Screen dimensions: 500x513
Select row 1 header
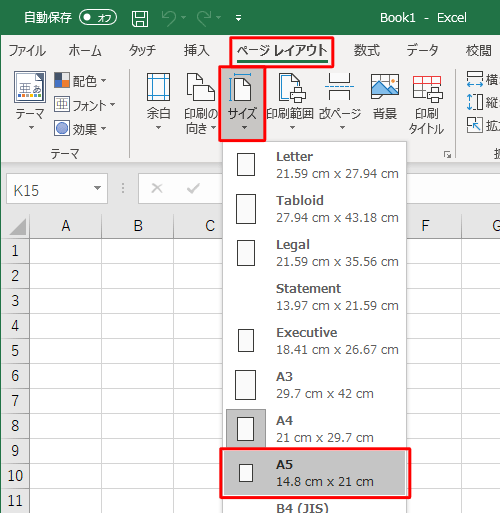pos(15,251)
